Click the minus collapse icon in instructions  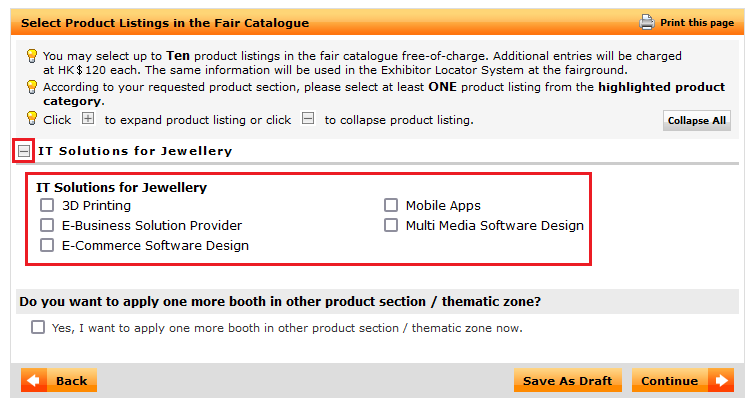coord(308,118)
